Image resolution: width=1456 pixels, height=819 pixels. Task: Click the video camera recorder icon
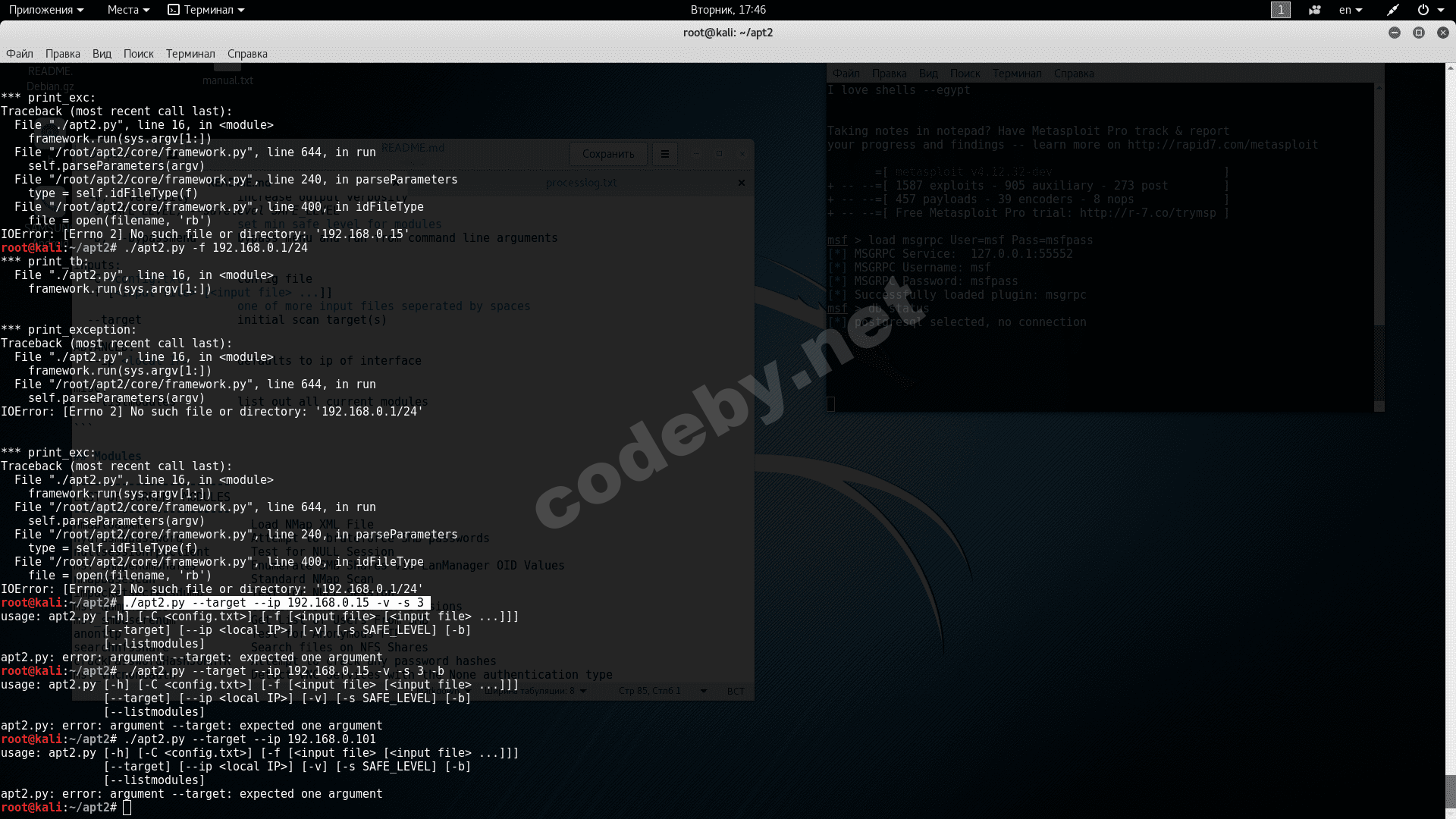(x=1315, y=10)
